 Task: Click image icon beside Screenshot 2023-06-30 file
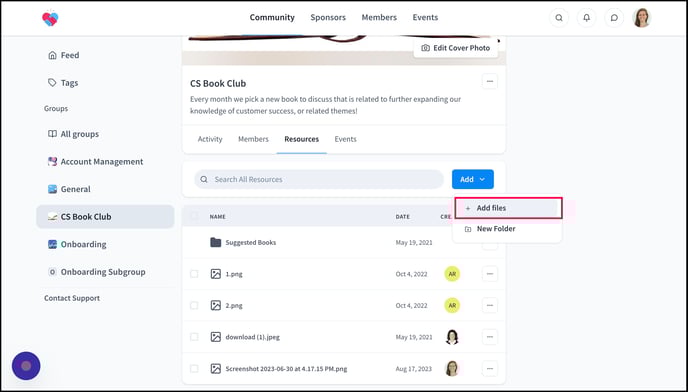(x=215, y=369)
